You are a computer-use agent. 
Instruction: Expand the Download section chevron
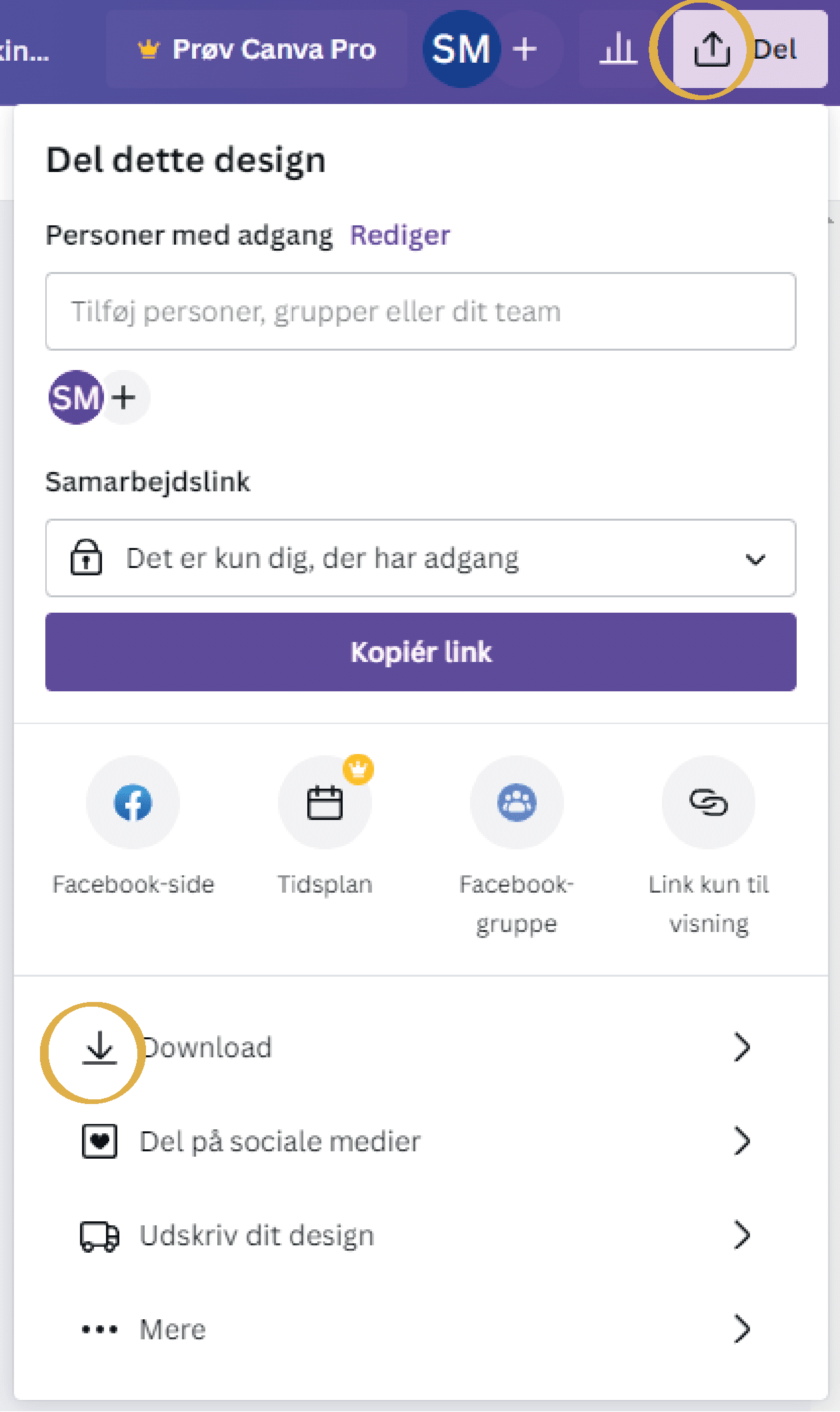pos(743,1047)
